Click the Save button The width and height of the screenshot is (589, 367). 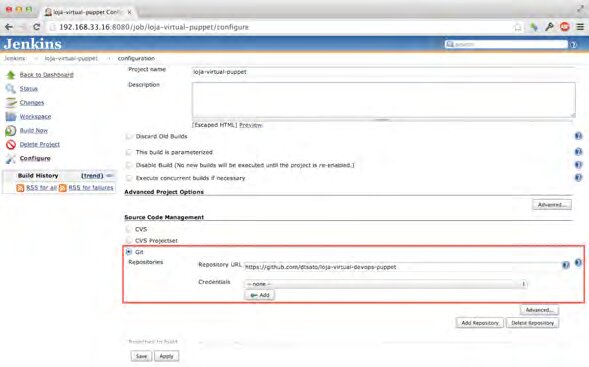141,356
